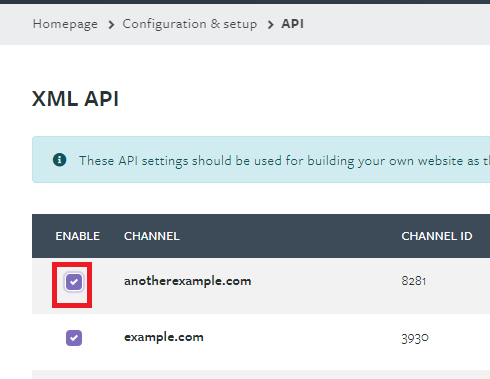
Task: Click the API settings info banner text
Action: pos(284,161)
